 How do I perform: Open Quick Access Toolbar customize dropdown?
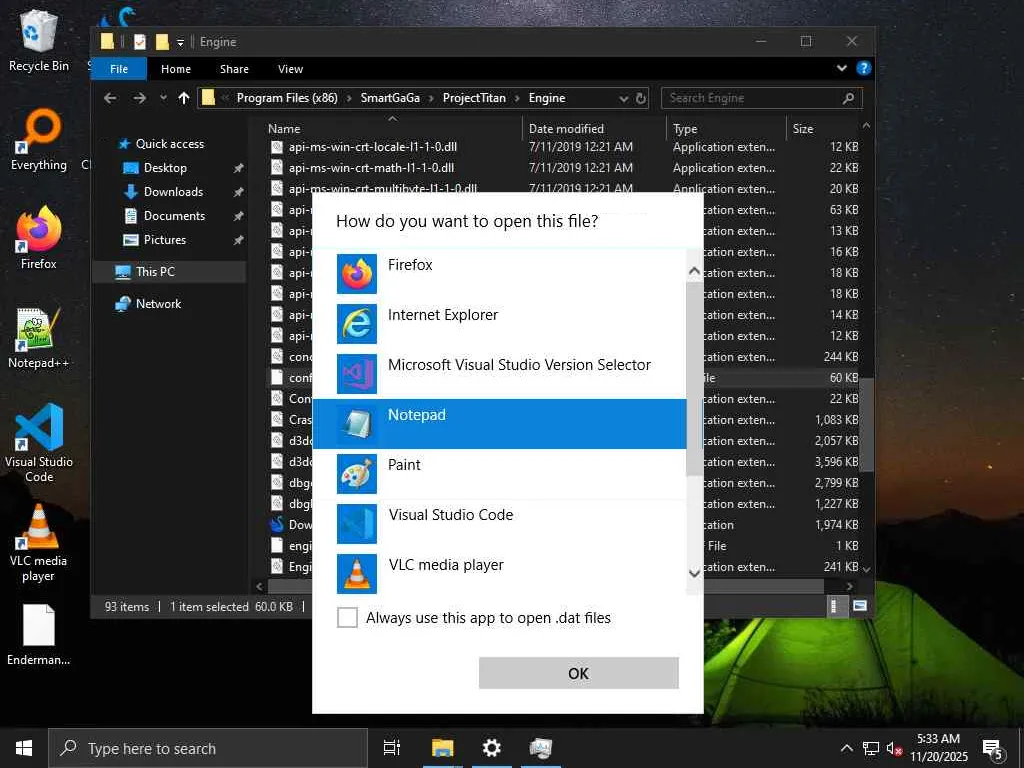180,42
